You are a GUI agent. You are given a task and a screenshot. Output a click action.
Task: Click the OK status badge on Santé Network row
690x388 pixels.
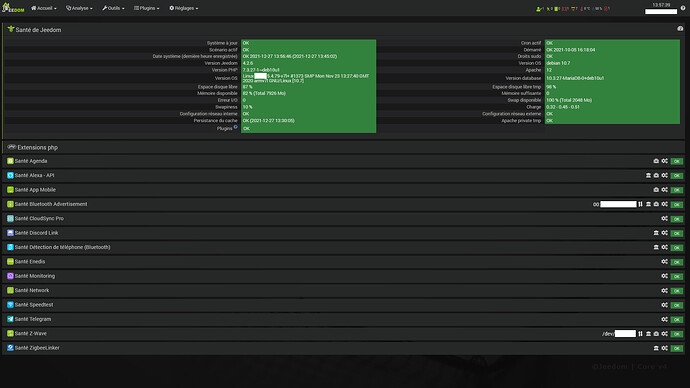[x=677, y=291]
